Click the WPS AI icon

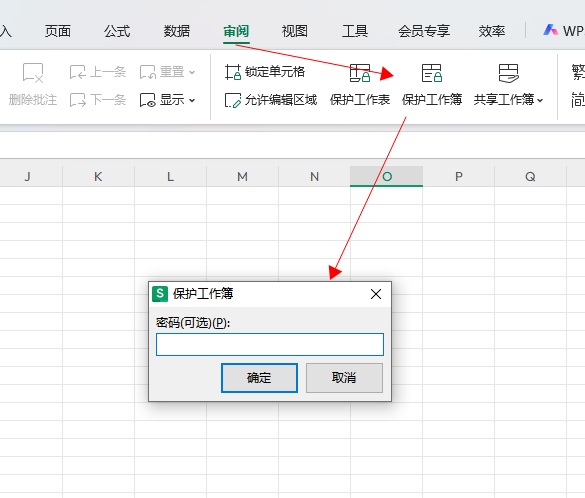[x=551, y=30]
